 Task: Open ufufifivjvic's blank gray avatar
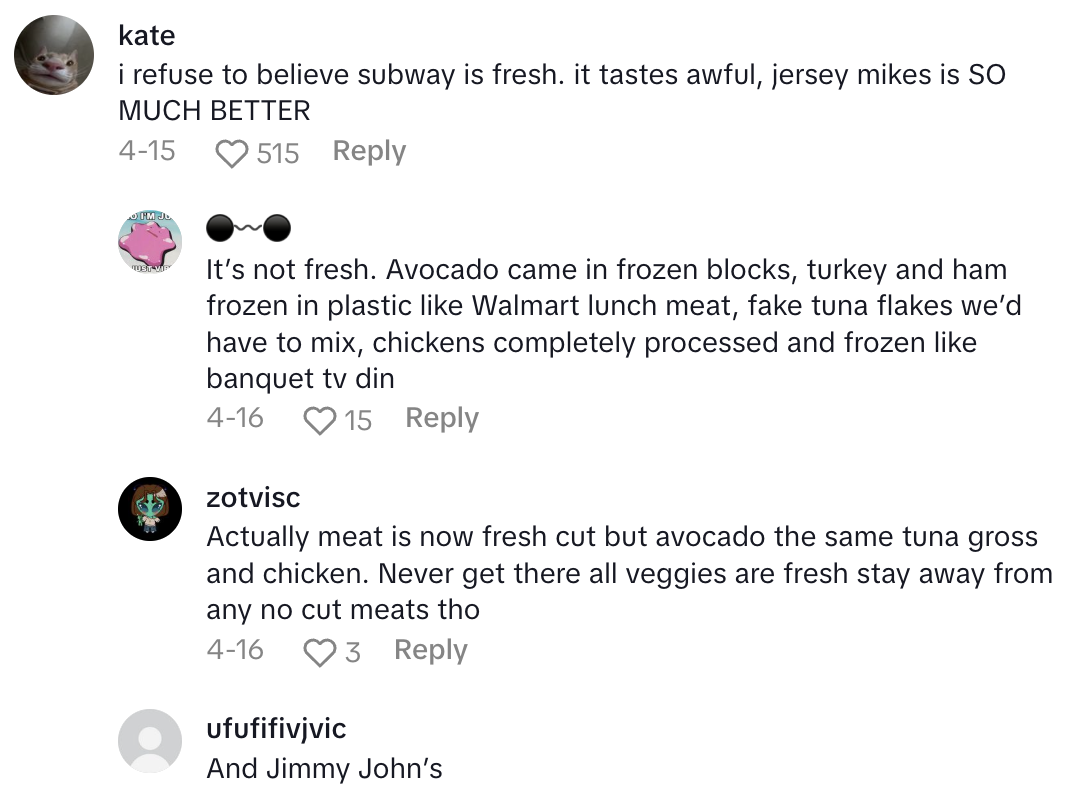point(150,742)
